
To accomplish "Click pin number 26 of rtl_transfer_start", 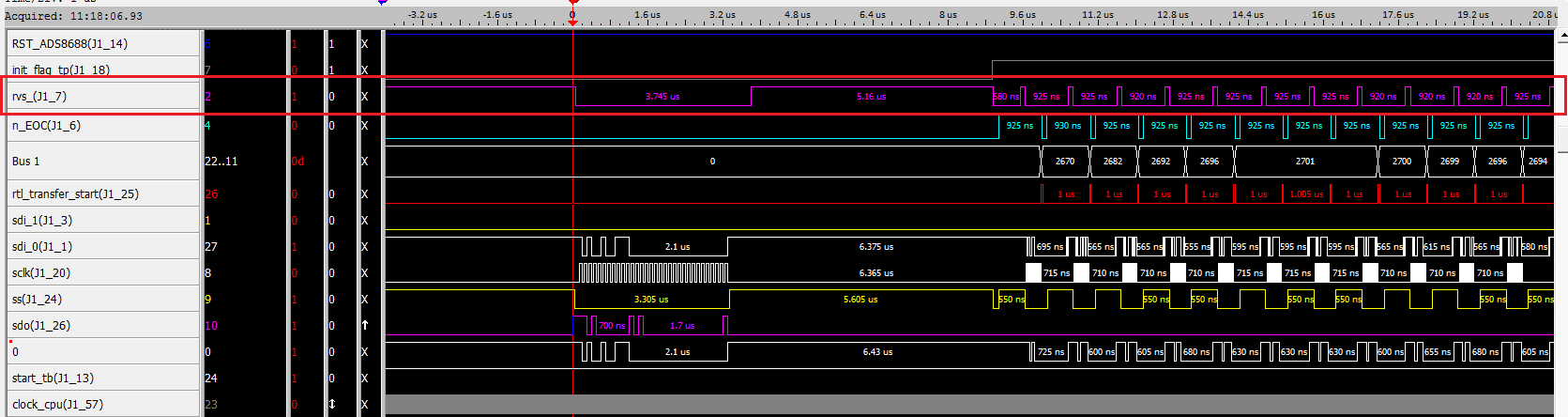I will pos(211,193).
